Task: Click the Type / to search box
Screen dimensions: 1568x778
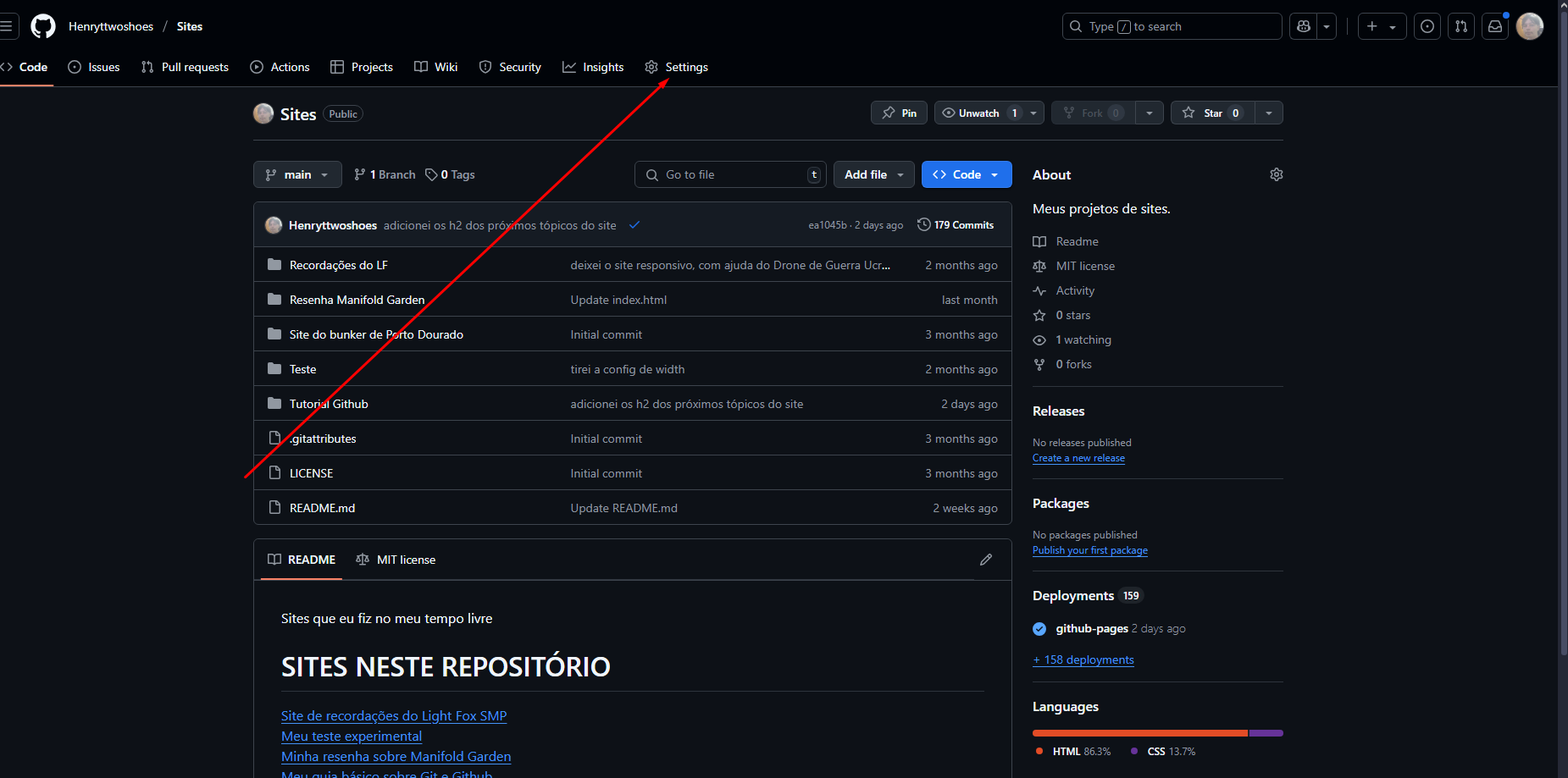Action: [1172, 26]
